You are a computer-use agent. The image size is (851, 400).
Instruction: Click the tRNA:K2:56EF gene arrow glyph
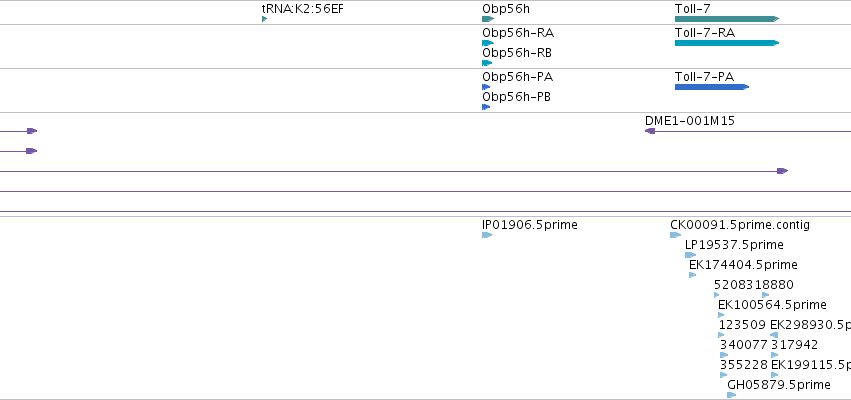pos(264,19)
